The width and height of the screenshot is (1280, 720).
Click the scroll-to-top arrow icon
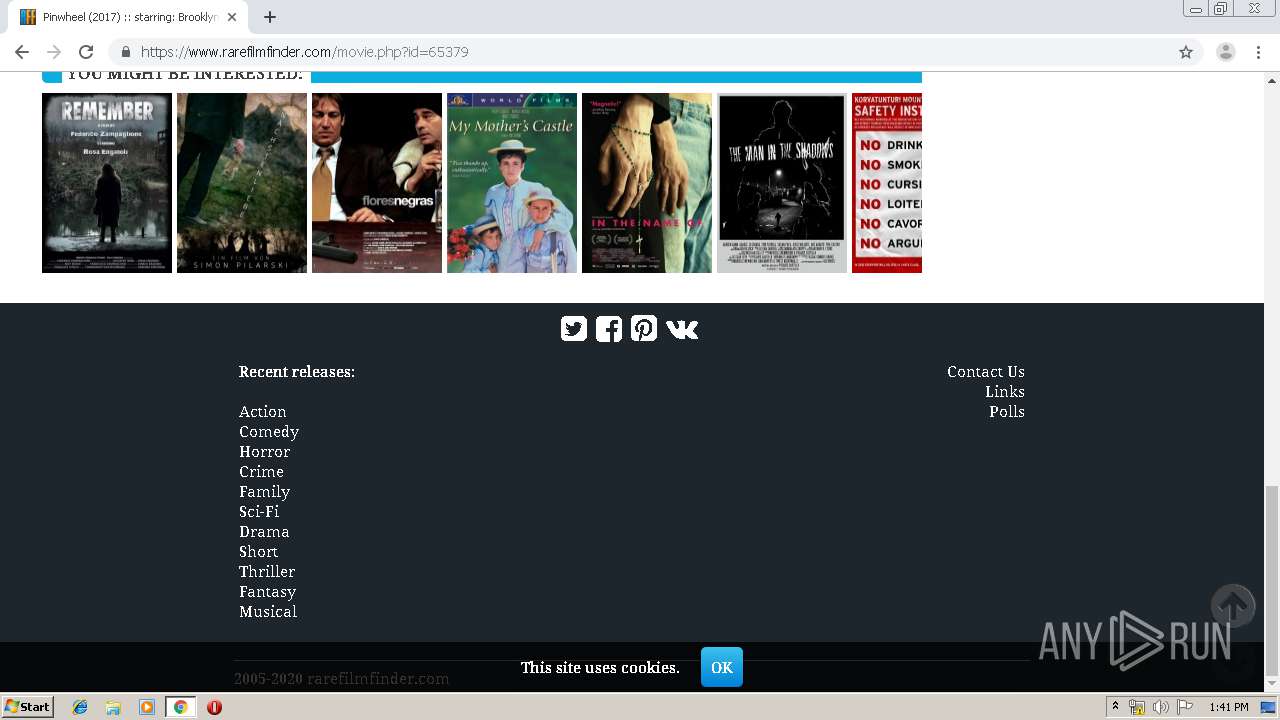click(x=1233, y=606)
